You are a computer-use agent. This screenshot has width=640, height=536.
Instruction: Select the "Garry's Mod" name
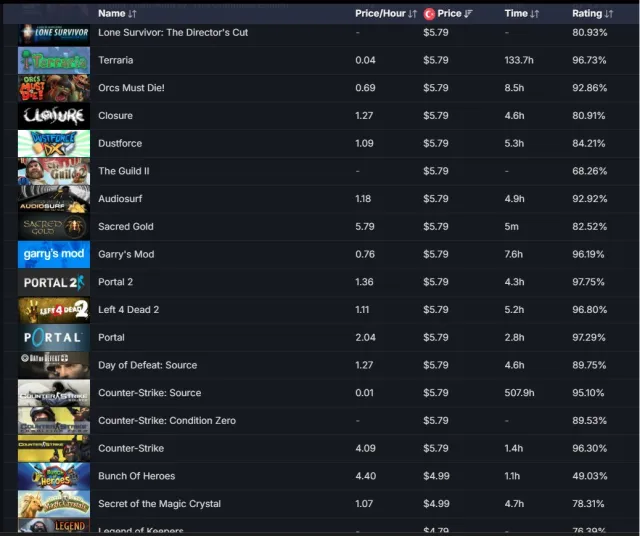pyautogui.click(x=126, y=255)
